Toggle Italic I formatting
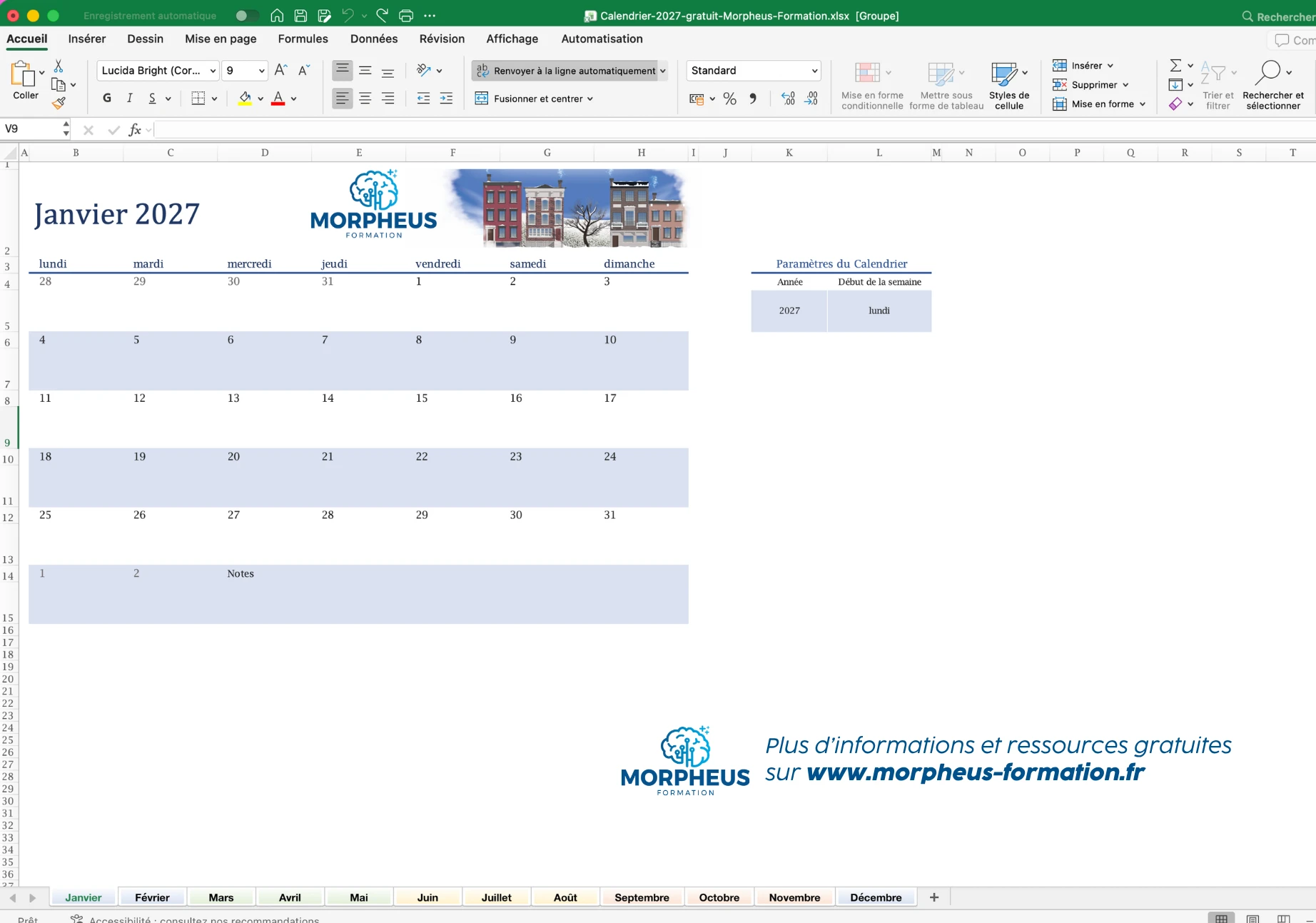Viewport: 1316px width, 923px height. pos(129,99)
